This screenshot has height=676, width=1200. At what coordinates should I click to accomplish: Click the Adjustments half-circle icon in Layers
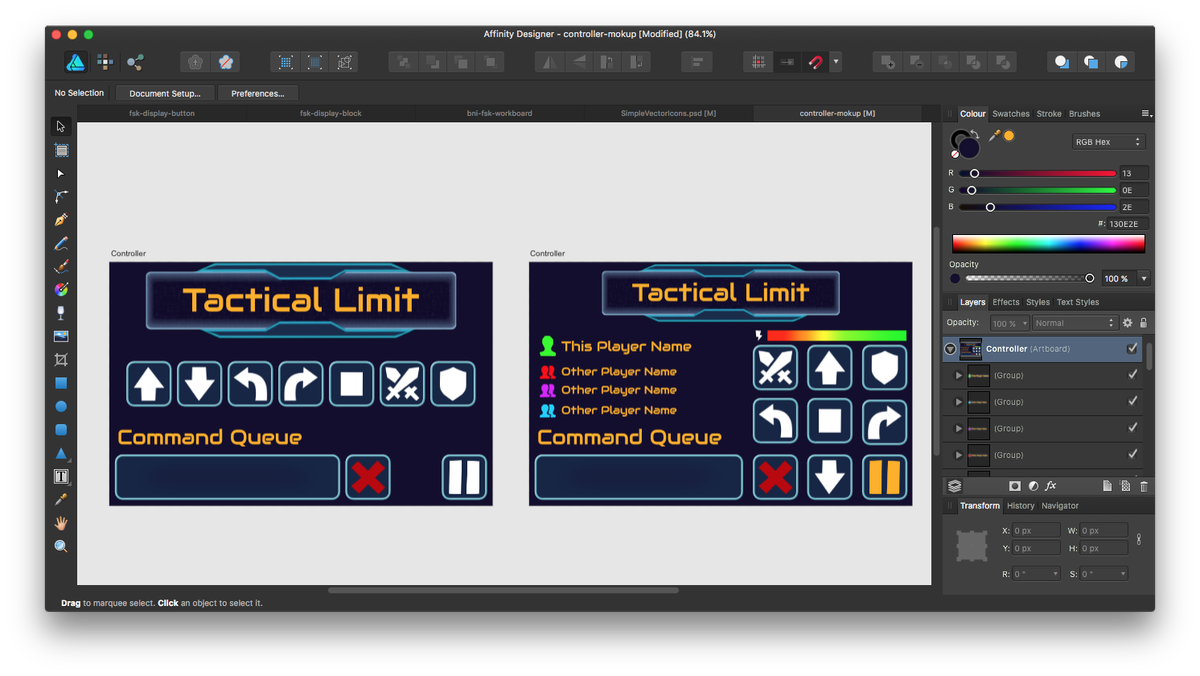pyautogui.click(x=1033, y=486)
